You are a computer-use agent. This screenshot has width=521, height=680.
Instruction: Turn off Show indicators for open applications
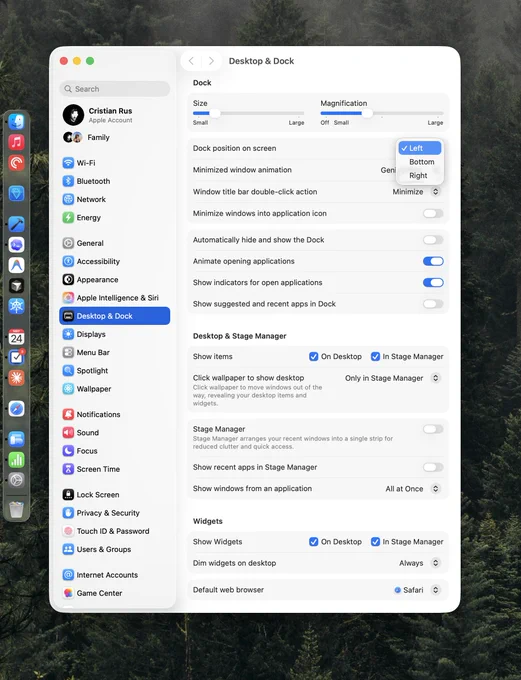point(433,282)
